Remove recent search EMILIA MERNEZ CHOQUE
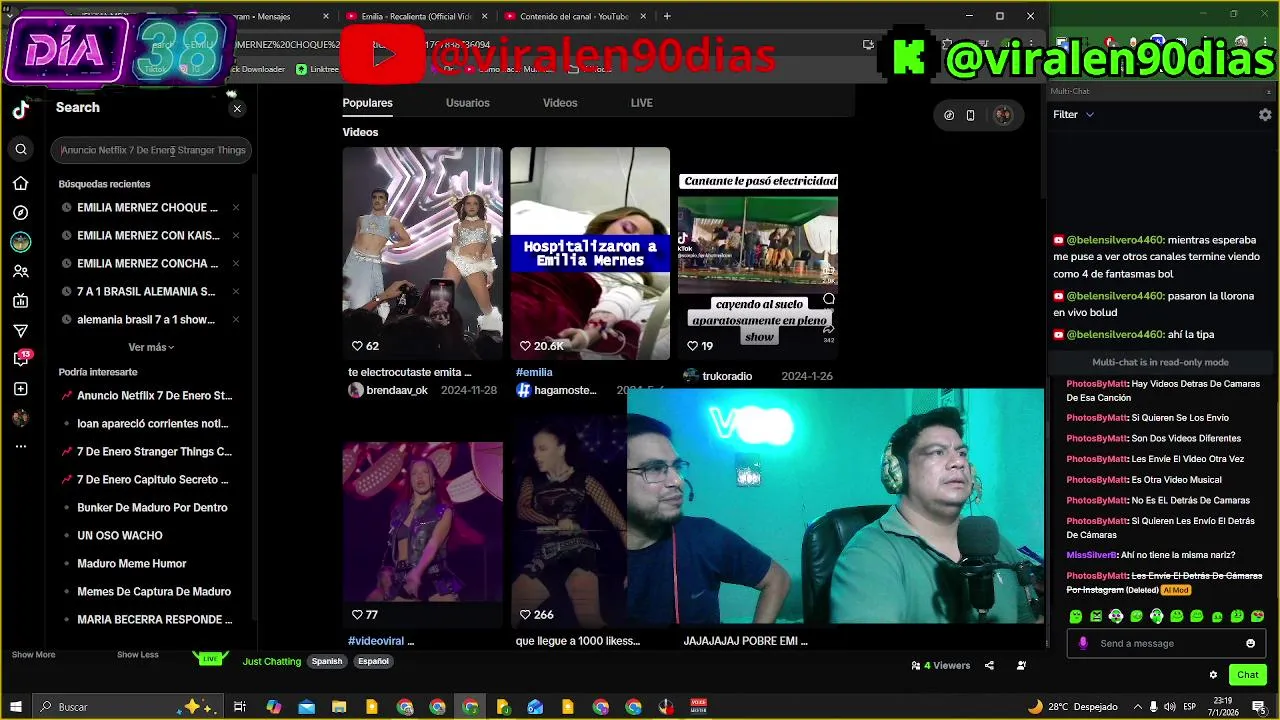The width and height of the screenshot is (1280, 720). (x=236, y=208)
